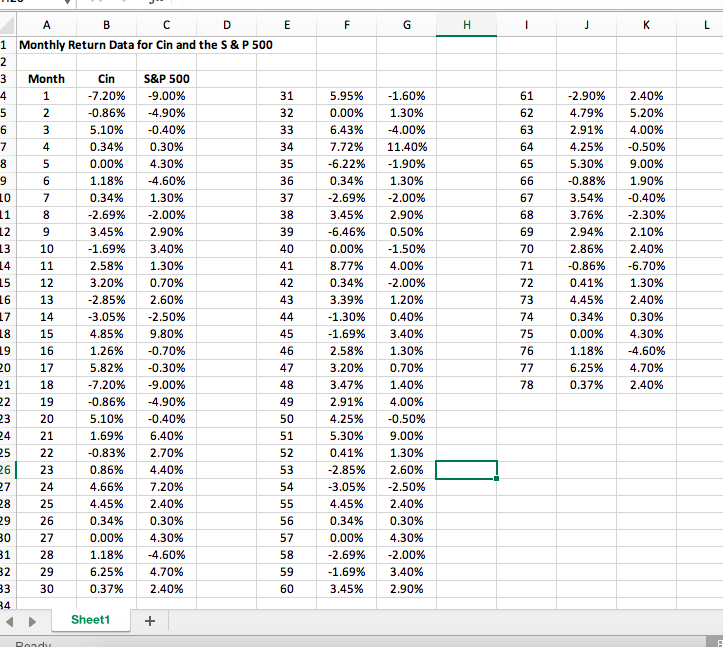
Task: Click S&P value 6.40% for month 21
Action: 166,436
